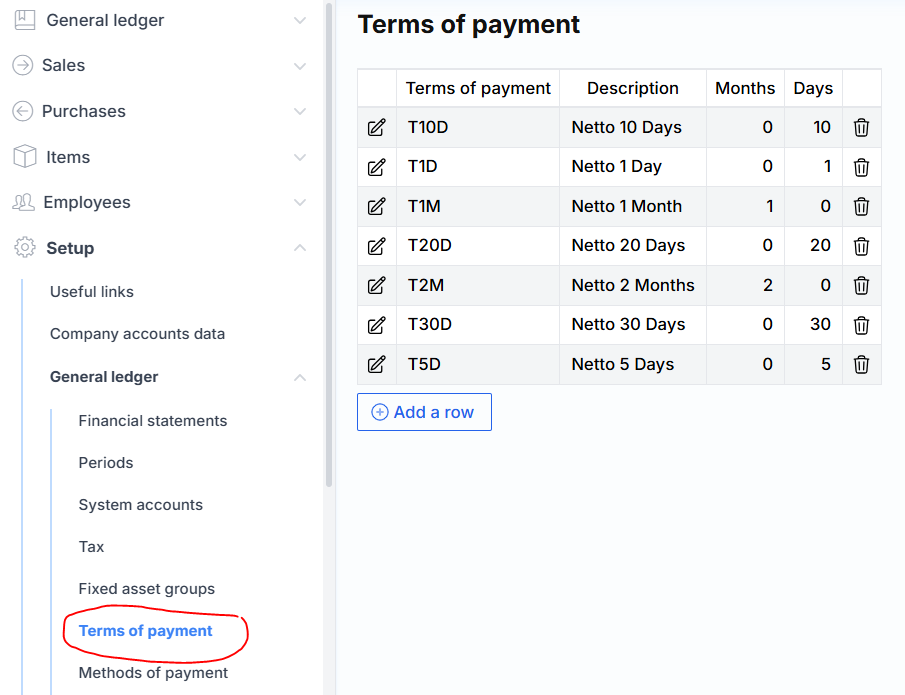This screenshot has width=905, height=695.
Task: Click the Add a row button
Action: tap(424, 412)
